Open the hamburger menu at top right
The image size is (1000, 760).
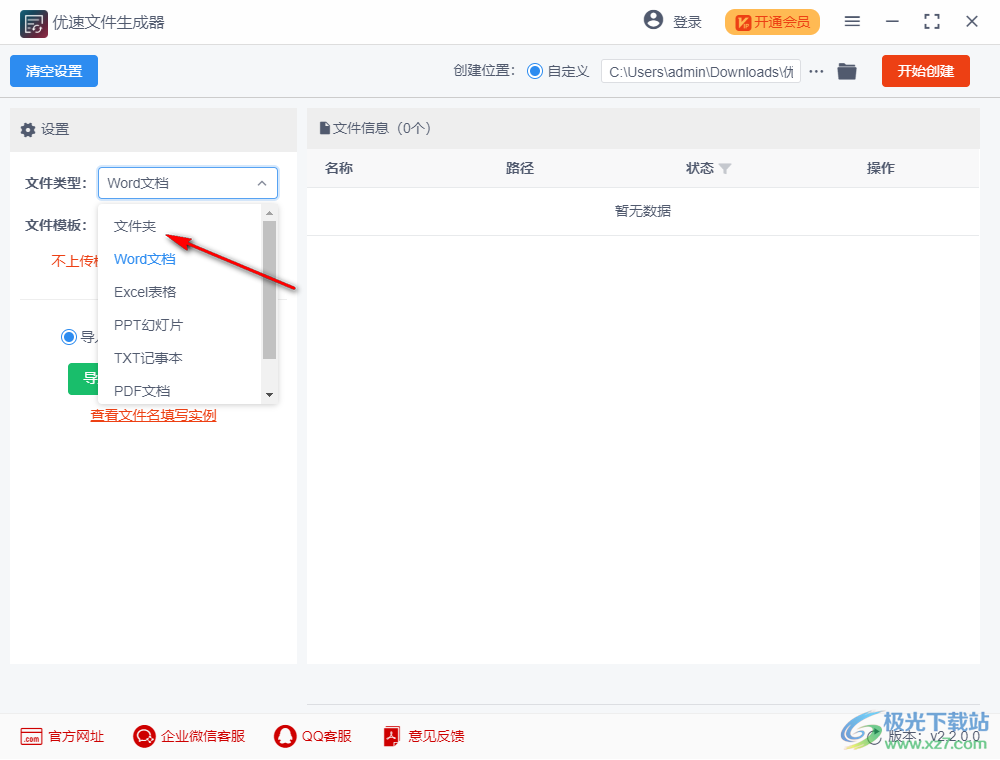coord(853,21)
